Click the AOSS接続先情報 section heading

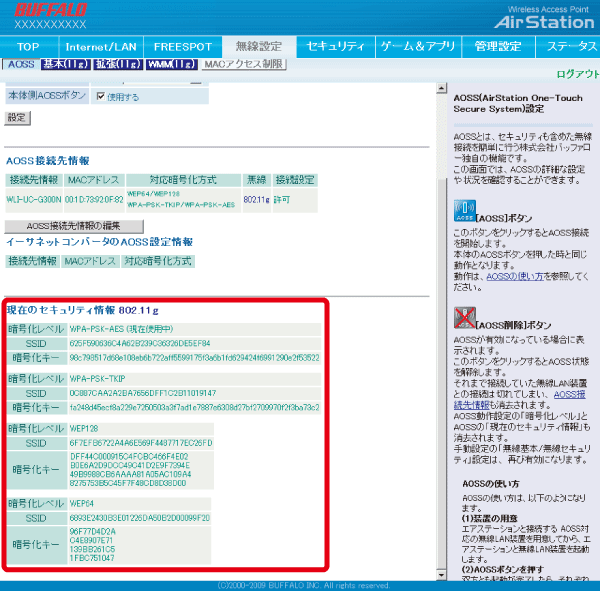48,161
